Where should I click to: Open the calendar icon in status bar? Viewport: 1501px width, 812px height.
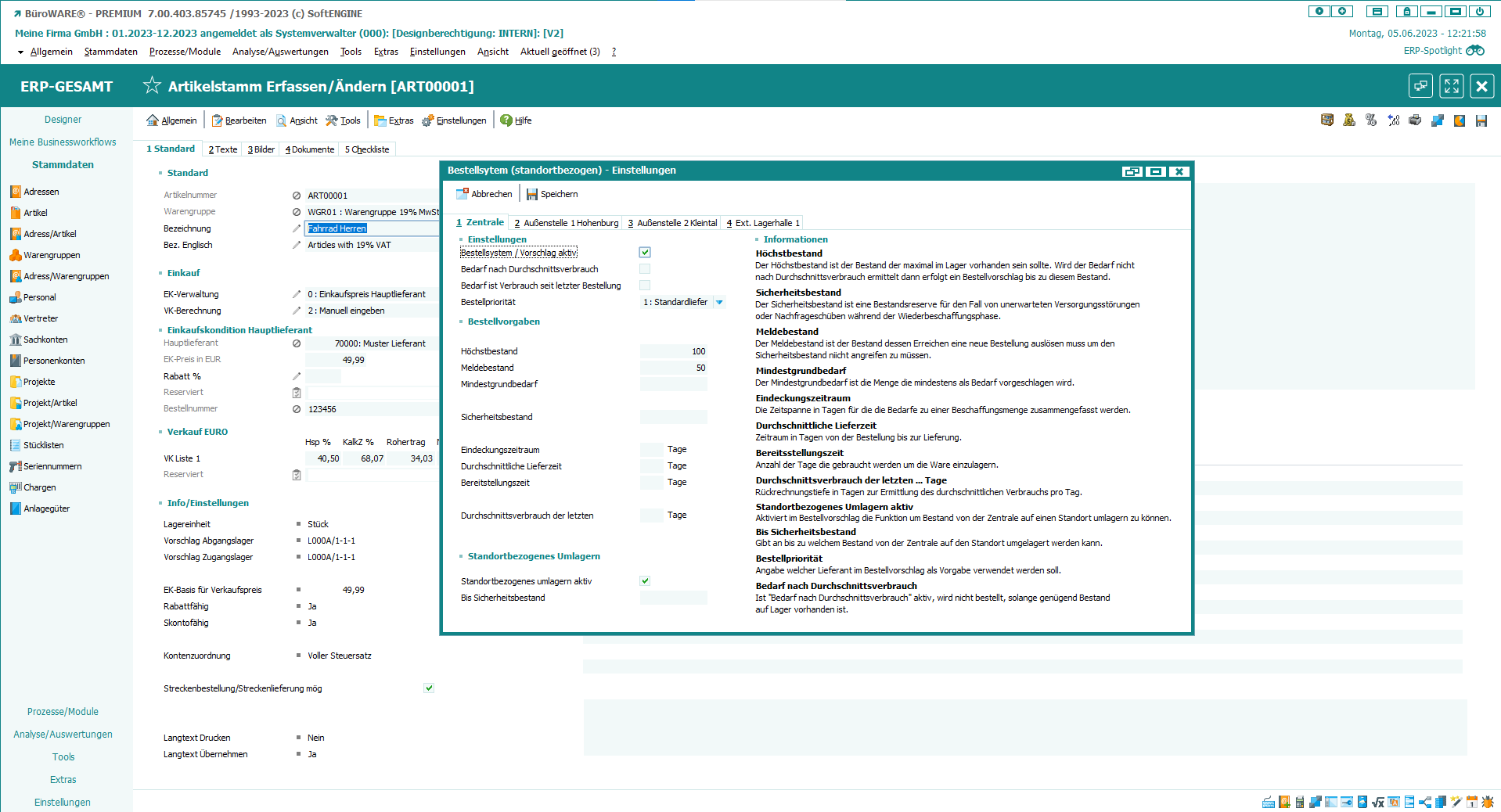pyautogui.click(x=1472, y=802)
